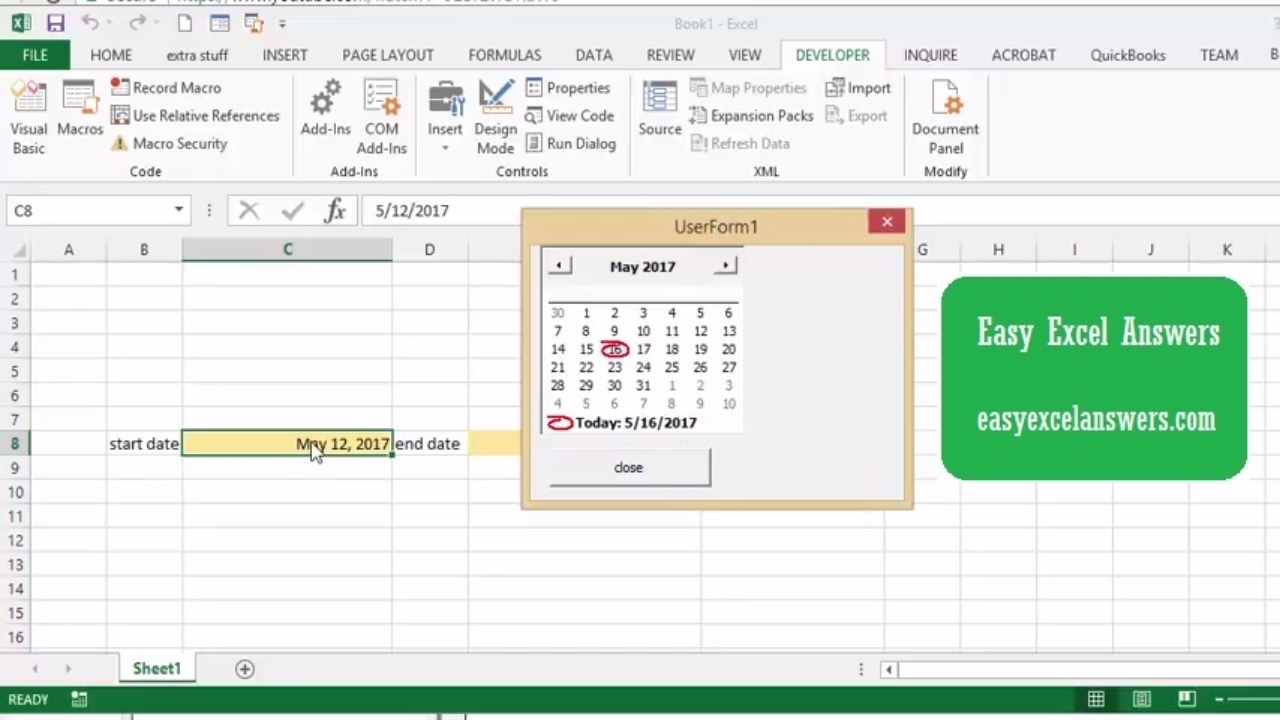Image resolution: width=1280 pixels, height=720 pixels.
Task: Switch to Page Layout view in status bar
Action: pos(1142,699)
